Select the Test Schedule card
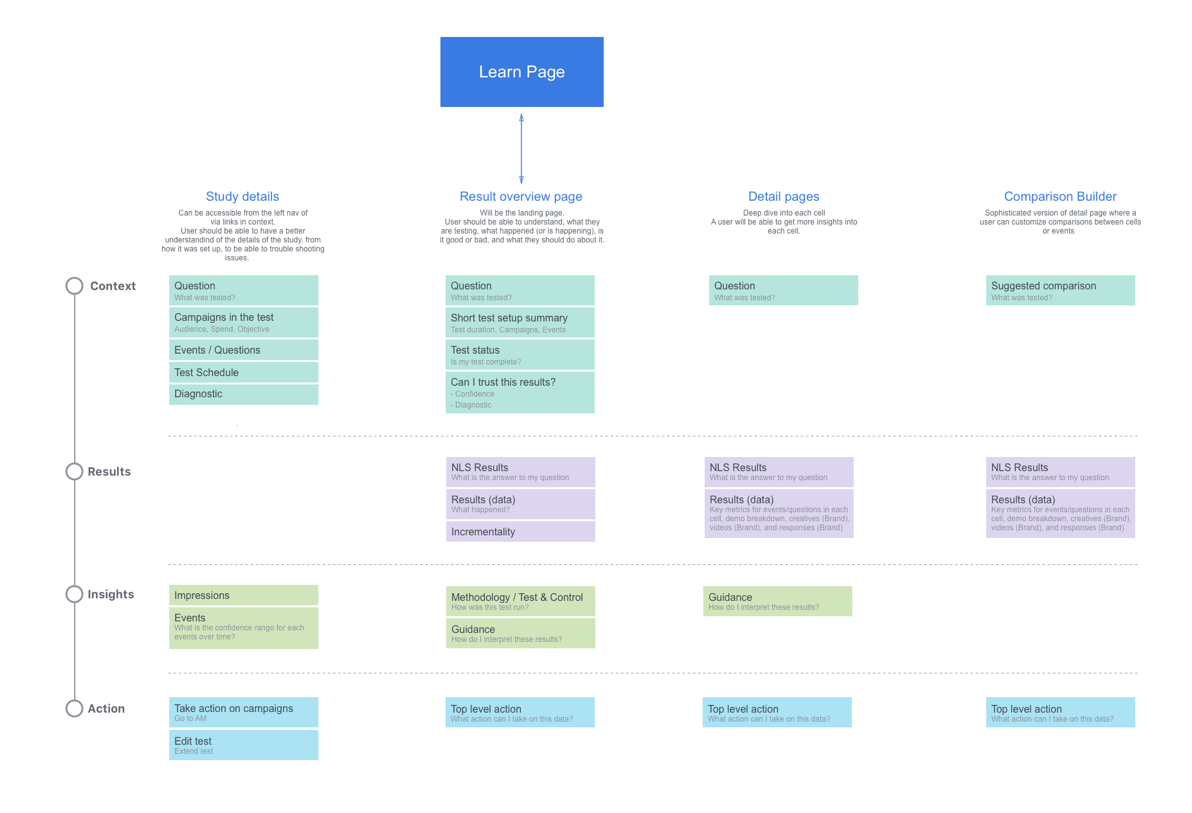This screenshot has height=813, width=1192. coord(243,371)
